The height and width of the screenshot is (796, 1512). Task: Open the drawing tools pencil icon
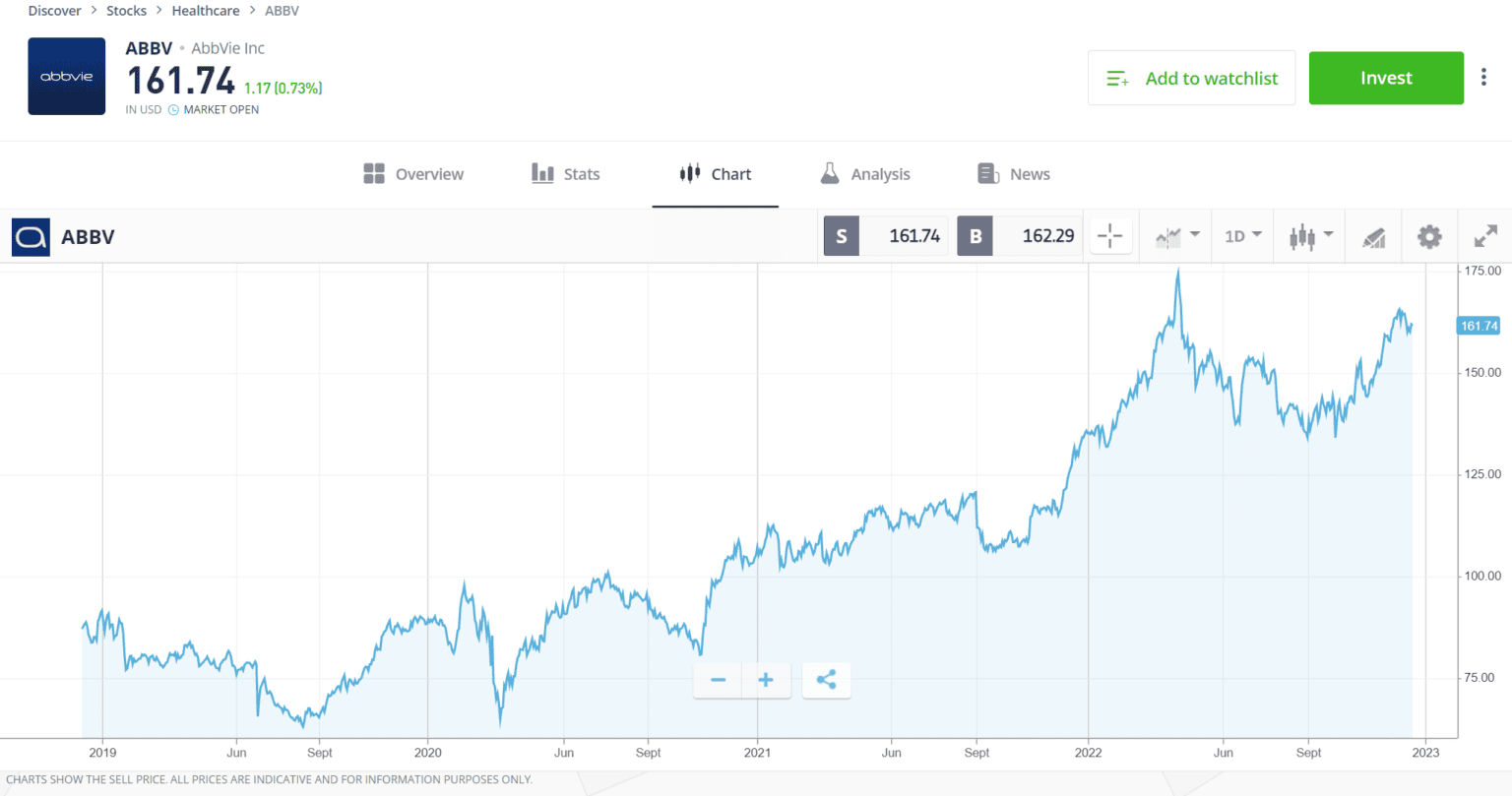point(1373,236)
